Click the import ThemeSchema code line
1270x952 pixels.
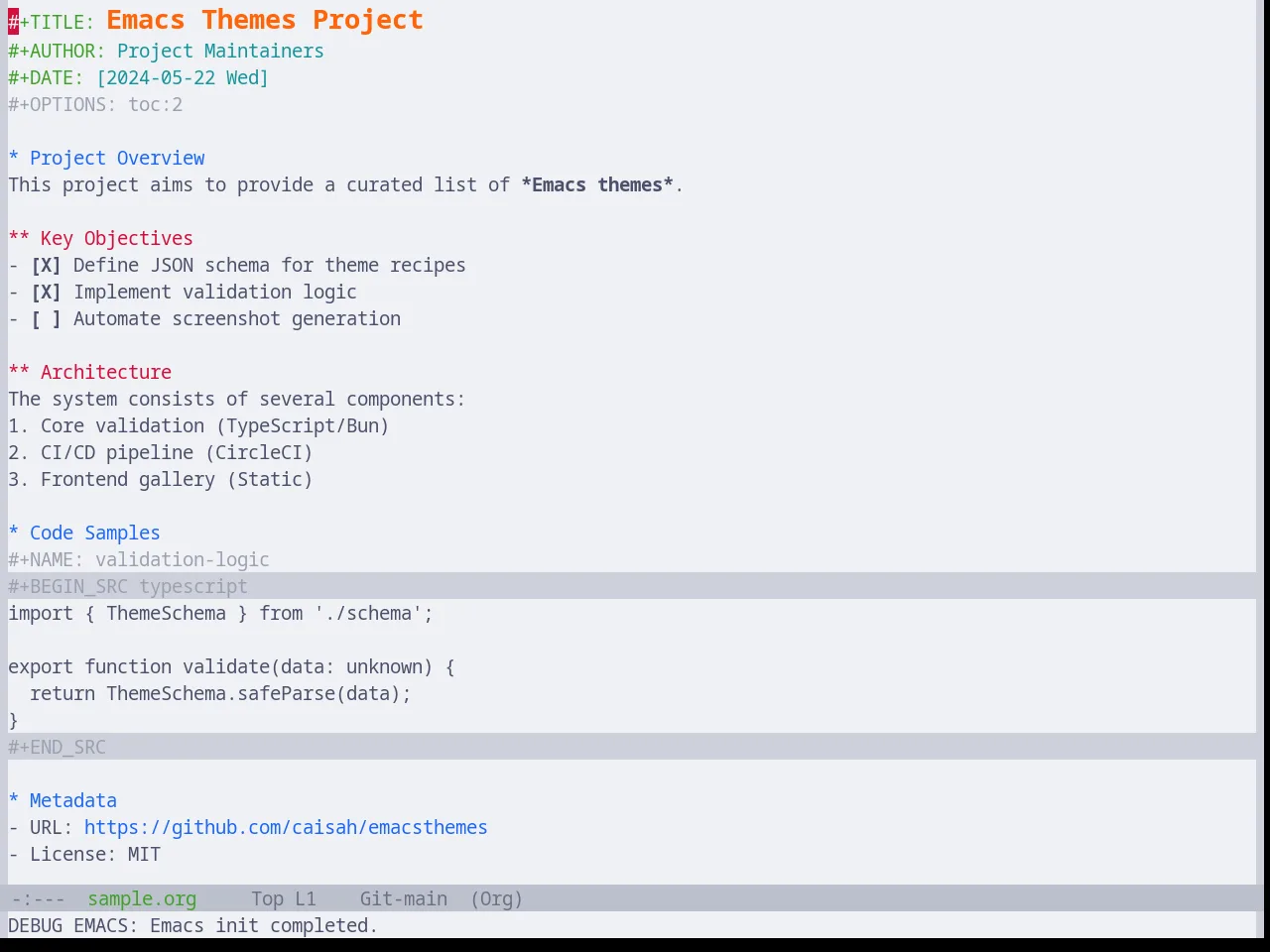[x=220, y=614]
